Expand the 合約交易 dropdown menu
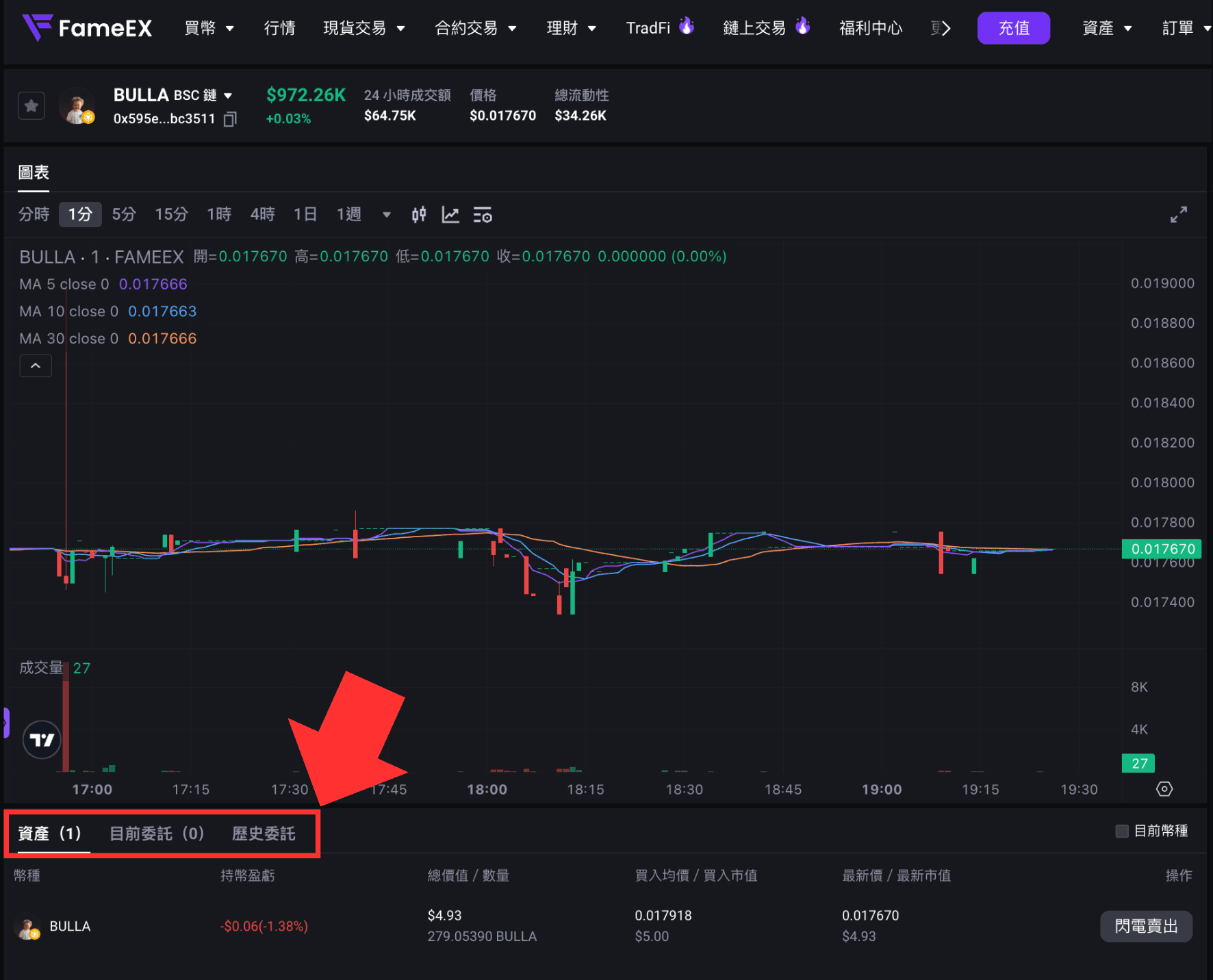Viewport: 1213px width, 980px height. point(476,28)
